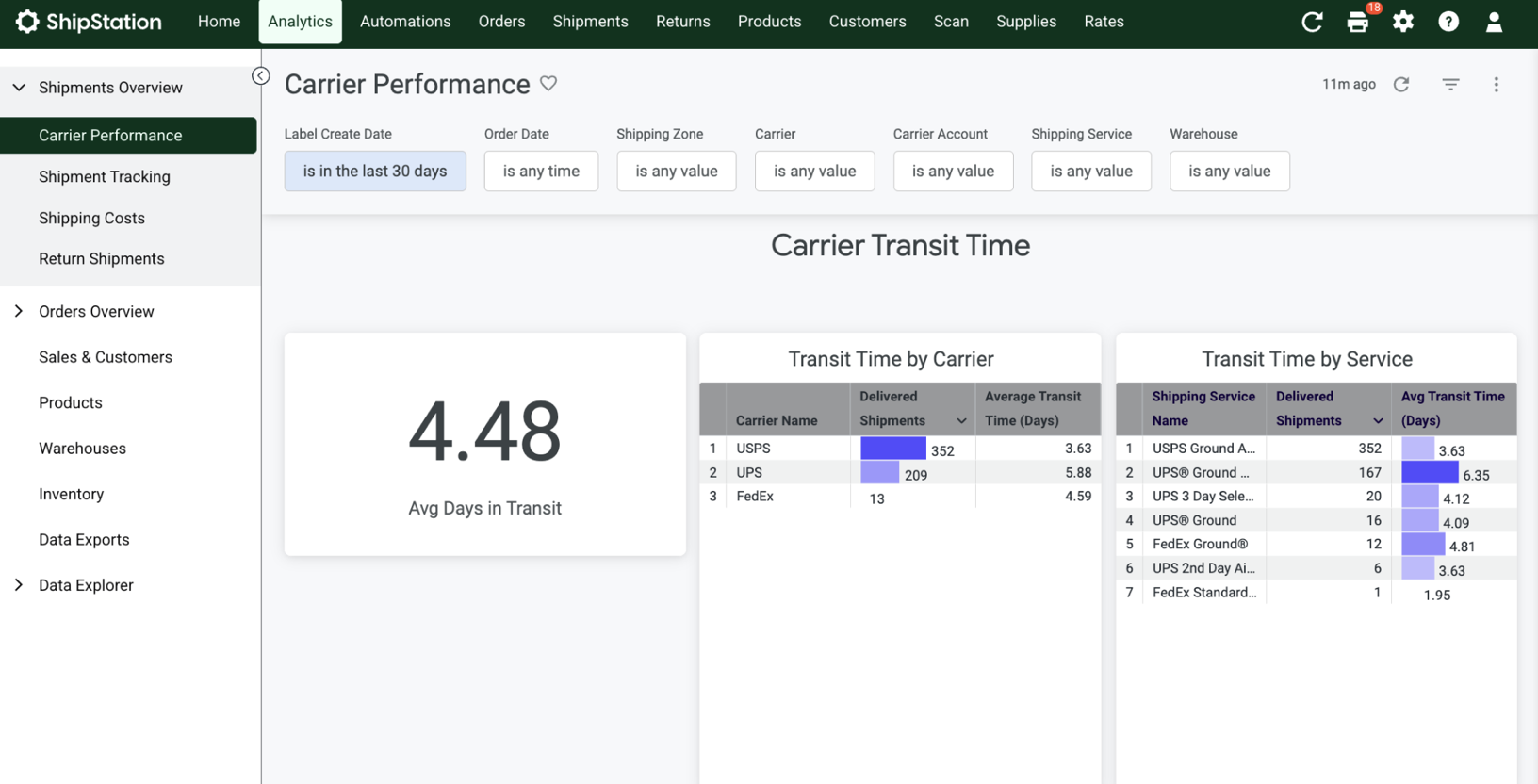Open the Products top tab
This screenshot has height=784, width=1538.
(769, 22)
